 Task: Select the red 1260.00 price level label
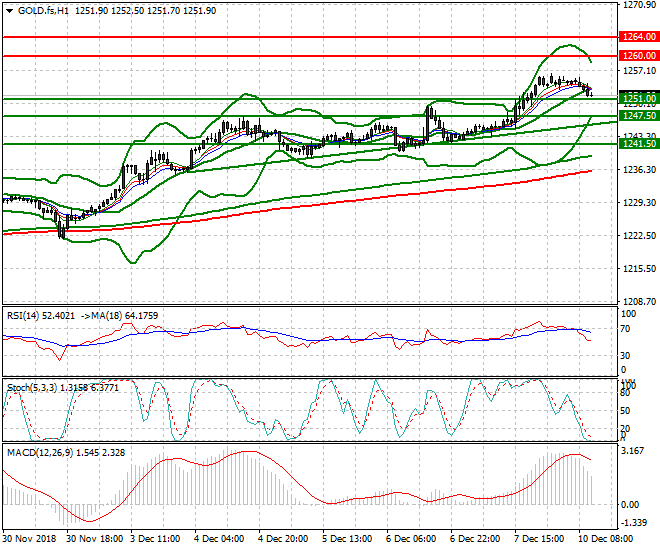point(638,56)
